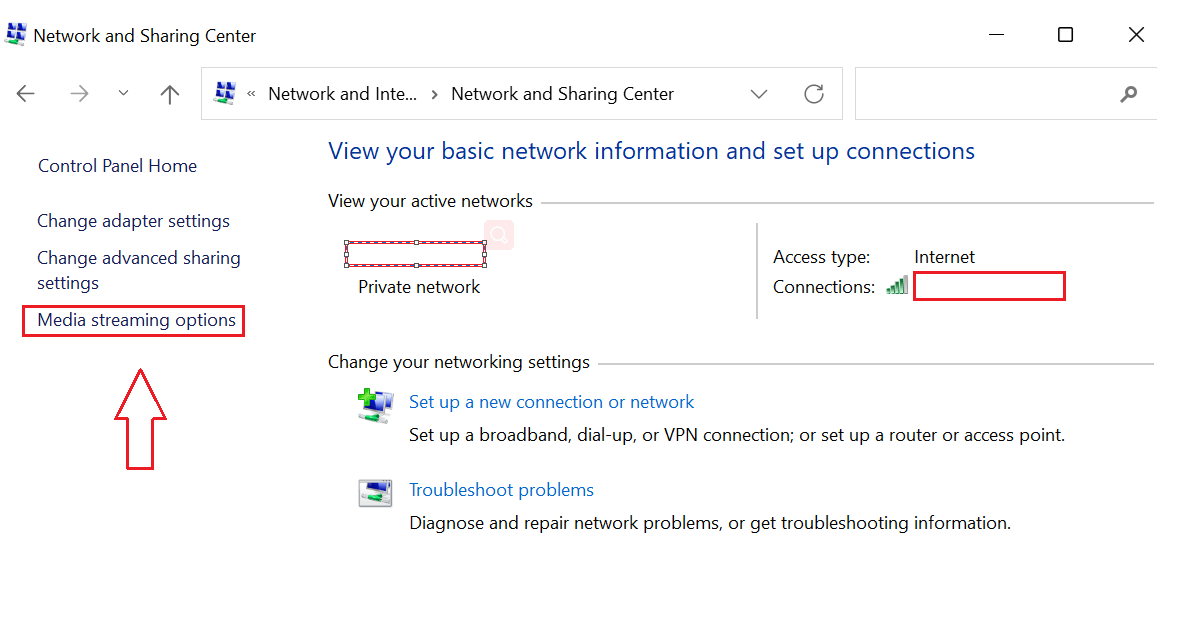Click the back navigation arrow
Image resolution: width=1188 pixels, height=628 pixels.
tap(25, 93)
